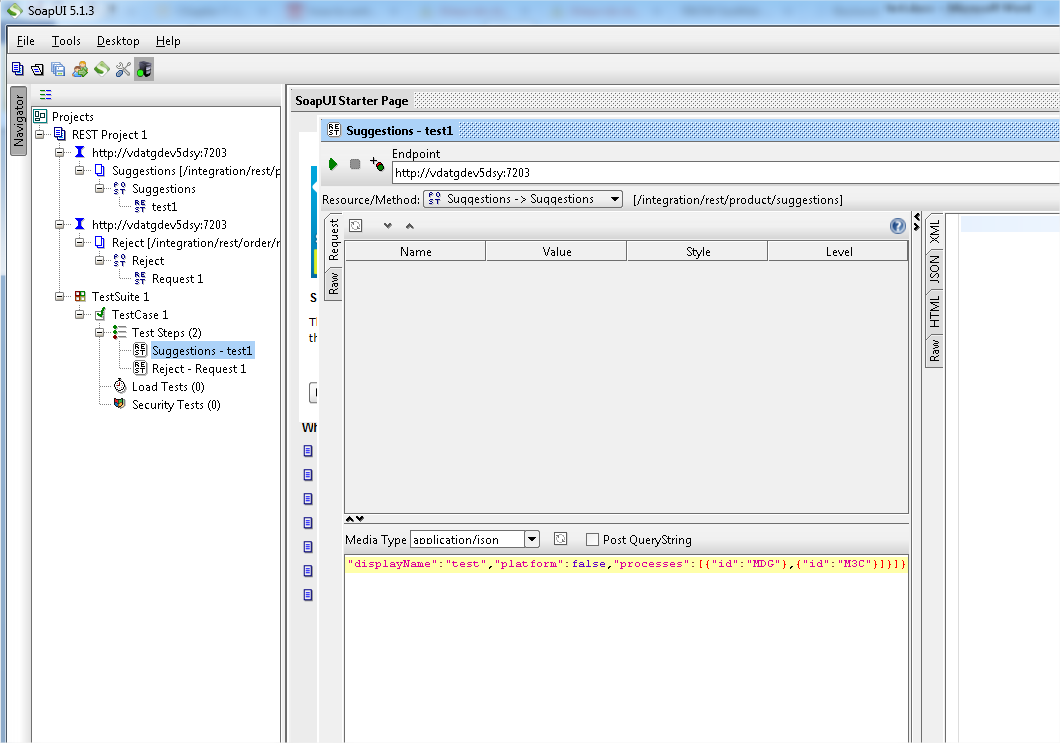Click the Value column header
The image size is (1060, 743).
click(556, 251)
